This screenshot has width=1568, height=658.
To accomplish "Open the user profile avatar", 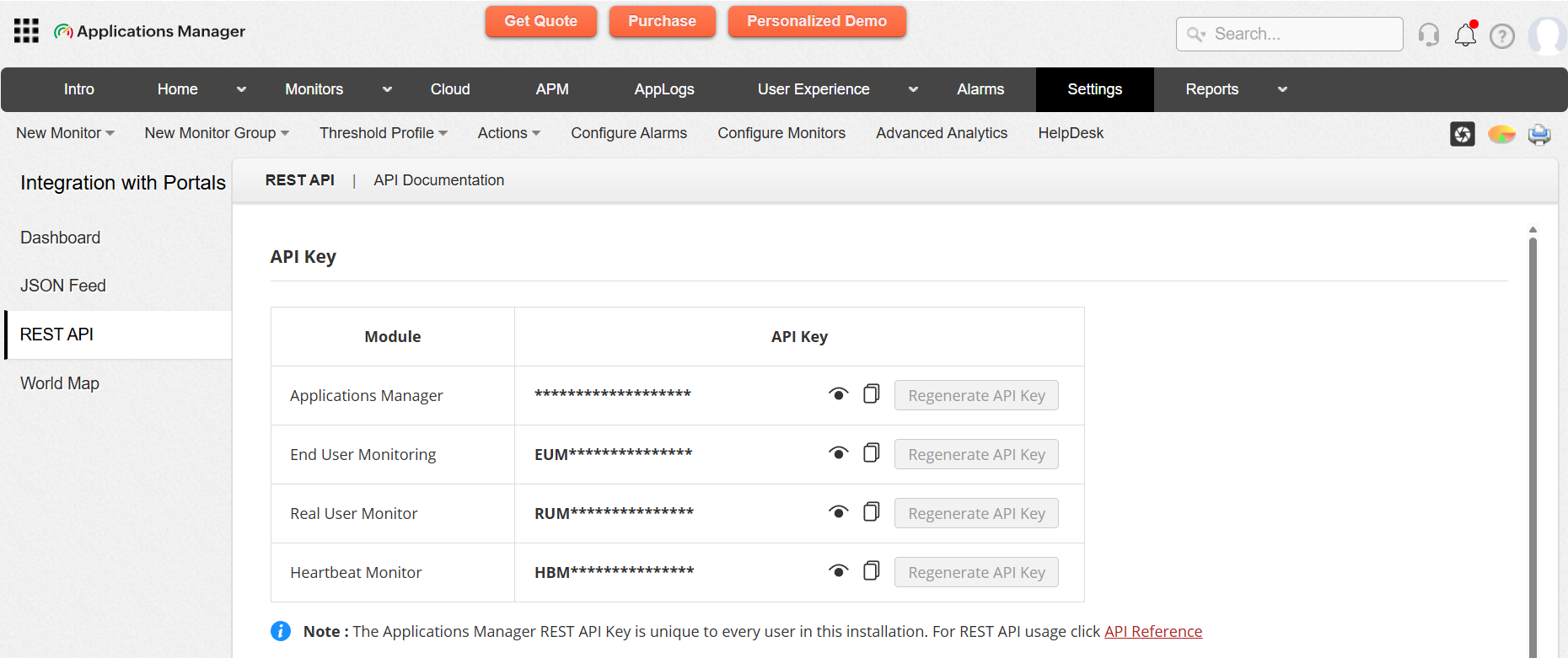I will point(1548,35).
